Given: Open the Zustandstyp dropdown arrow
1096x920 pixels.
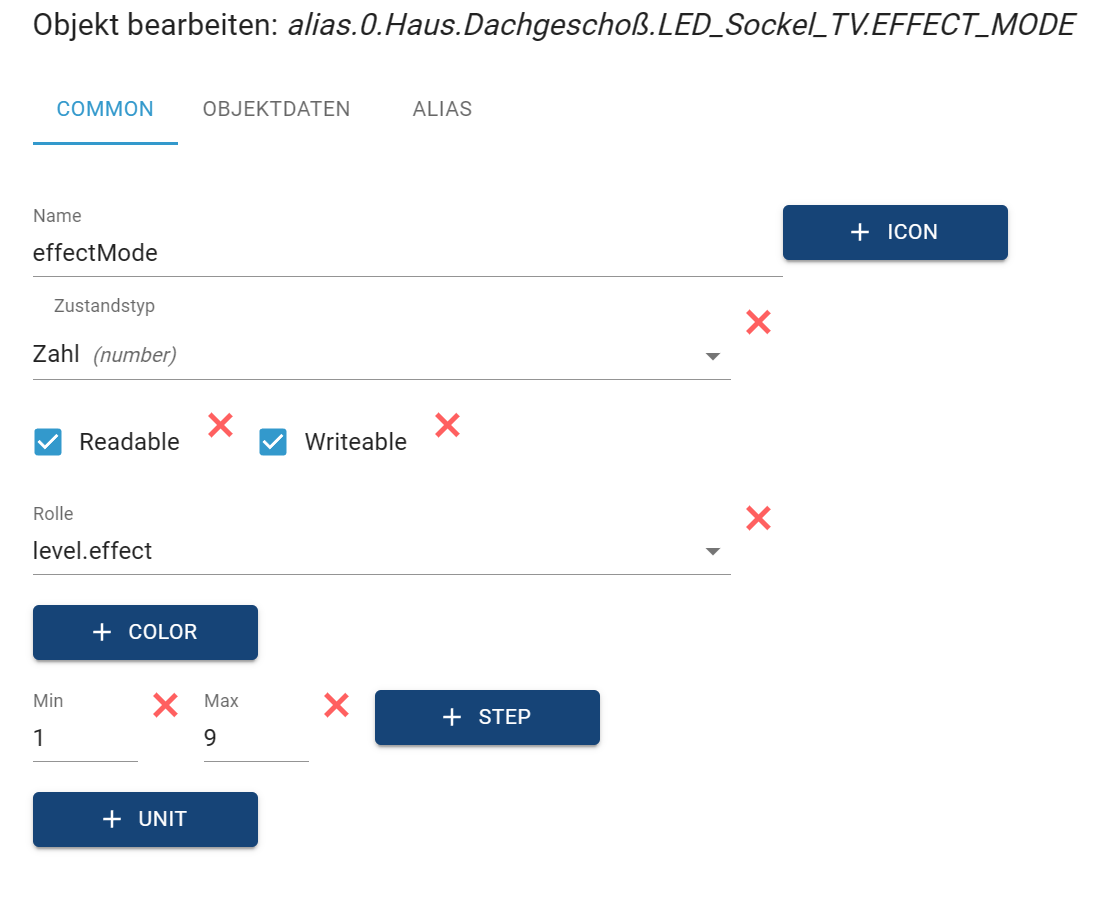Looking at the screenshot, I should pos(712,356).
